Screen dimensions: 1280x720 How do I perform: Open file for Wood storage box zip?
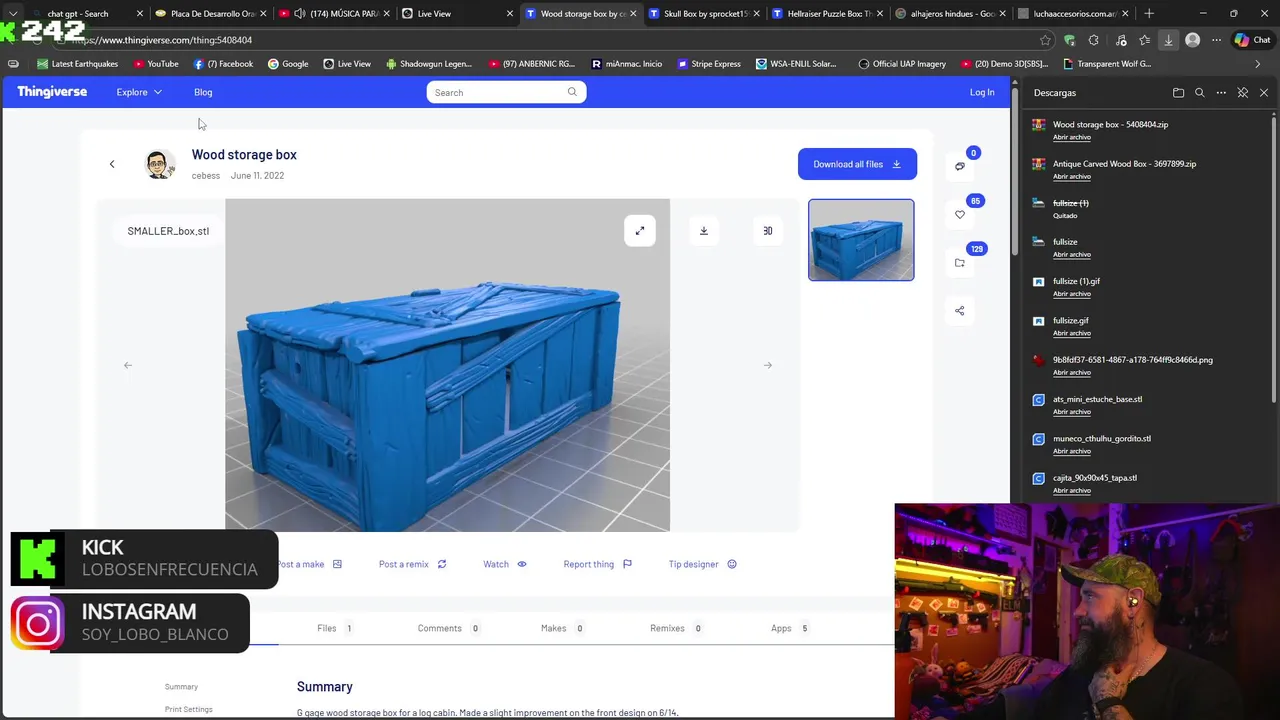(1072, 137)
